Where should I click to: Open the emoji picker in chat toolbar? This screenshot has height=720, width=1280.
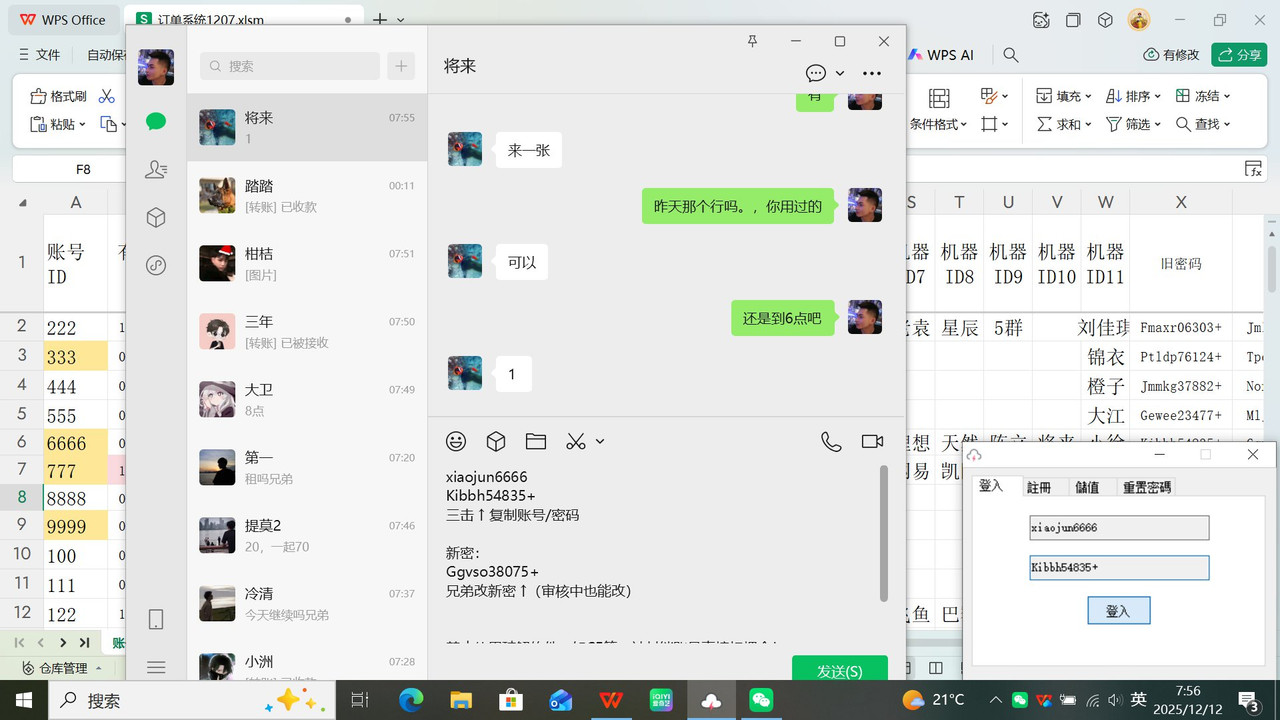456,441
